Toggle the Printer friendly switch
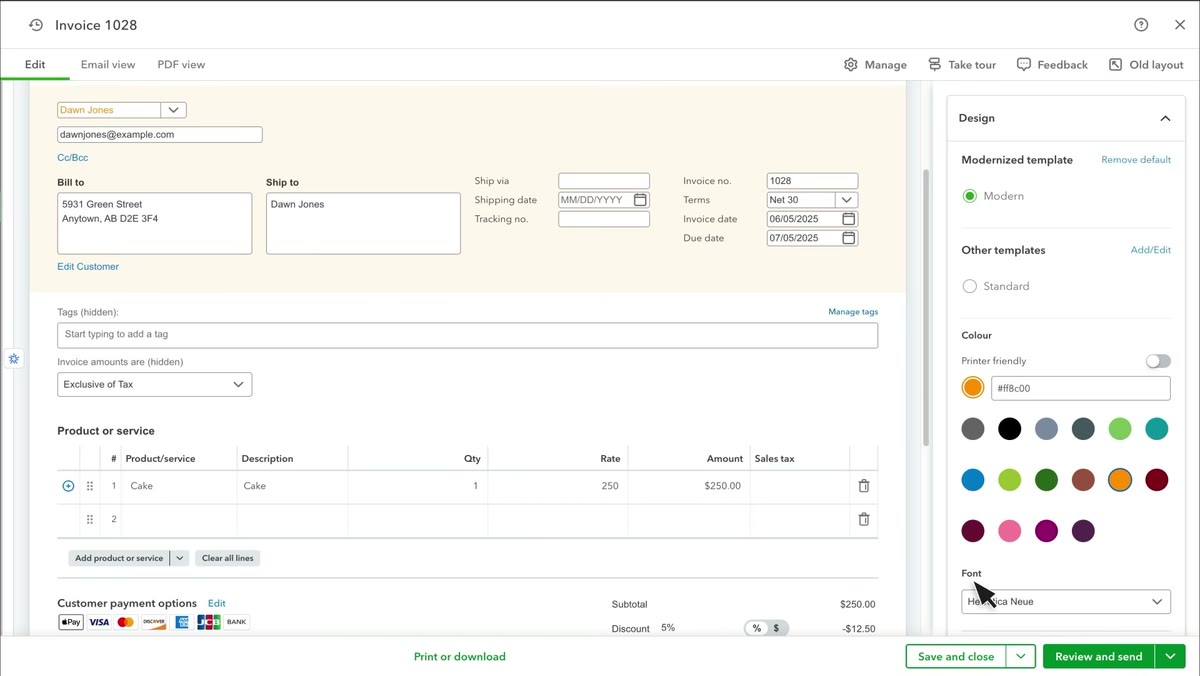The image size is (1200, 676). (1158, 361)
